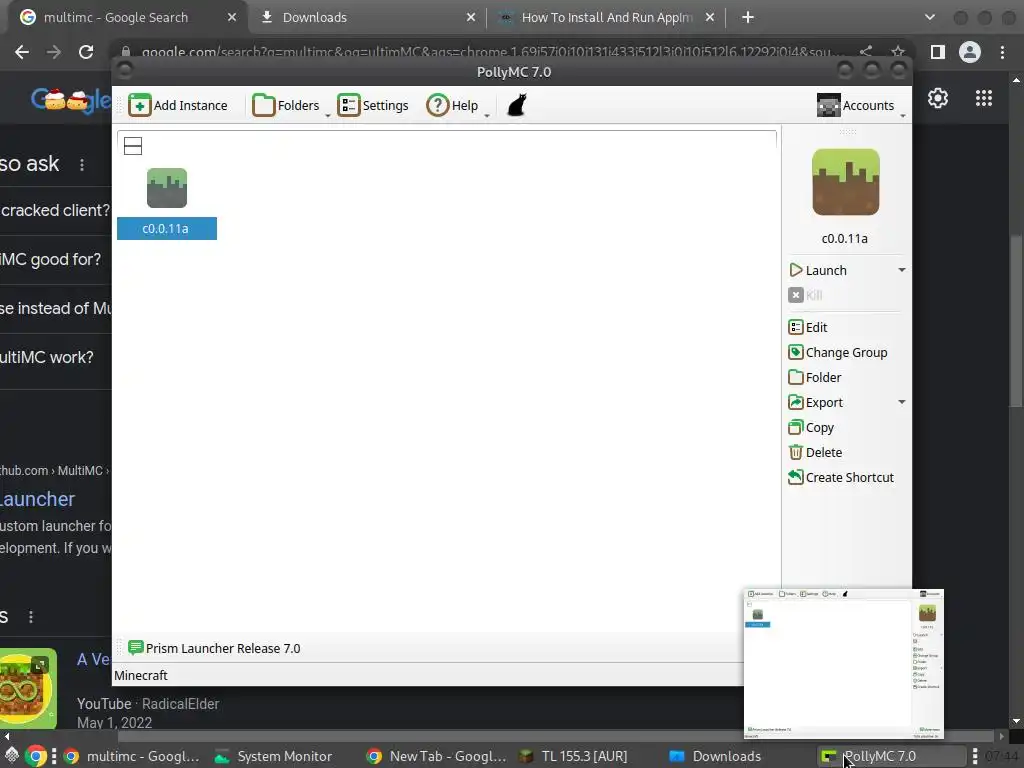Click Change Group for the instance
Screen dimensions: 1024x768
(x=838, y=353)
